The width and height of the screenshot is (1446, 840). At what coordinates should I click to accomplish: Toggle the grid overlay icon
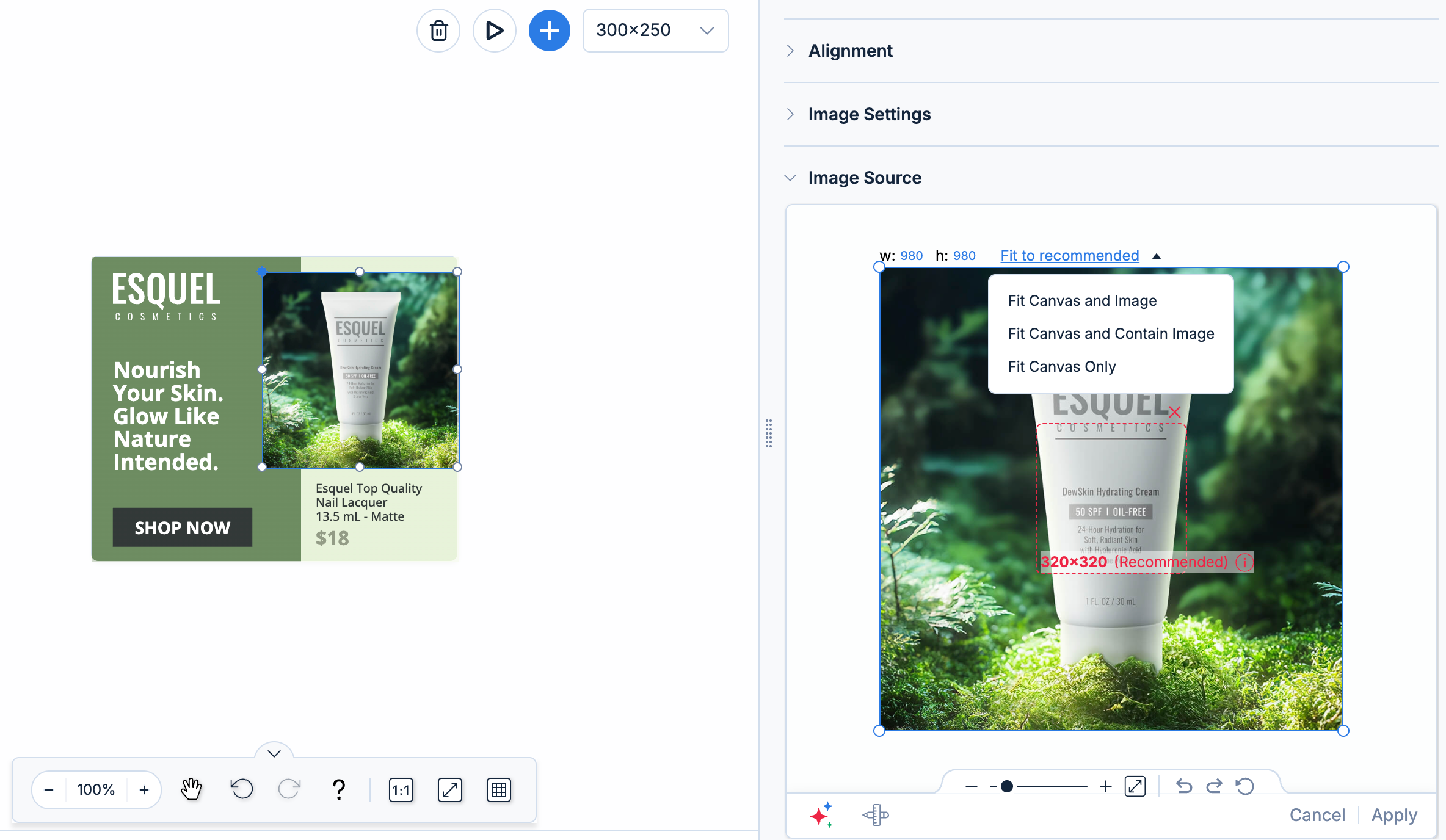click(x=499, y=790)
